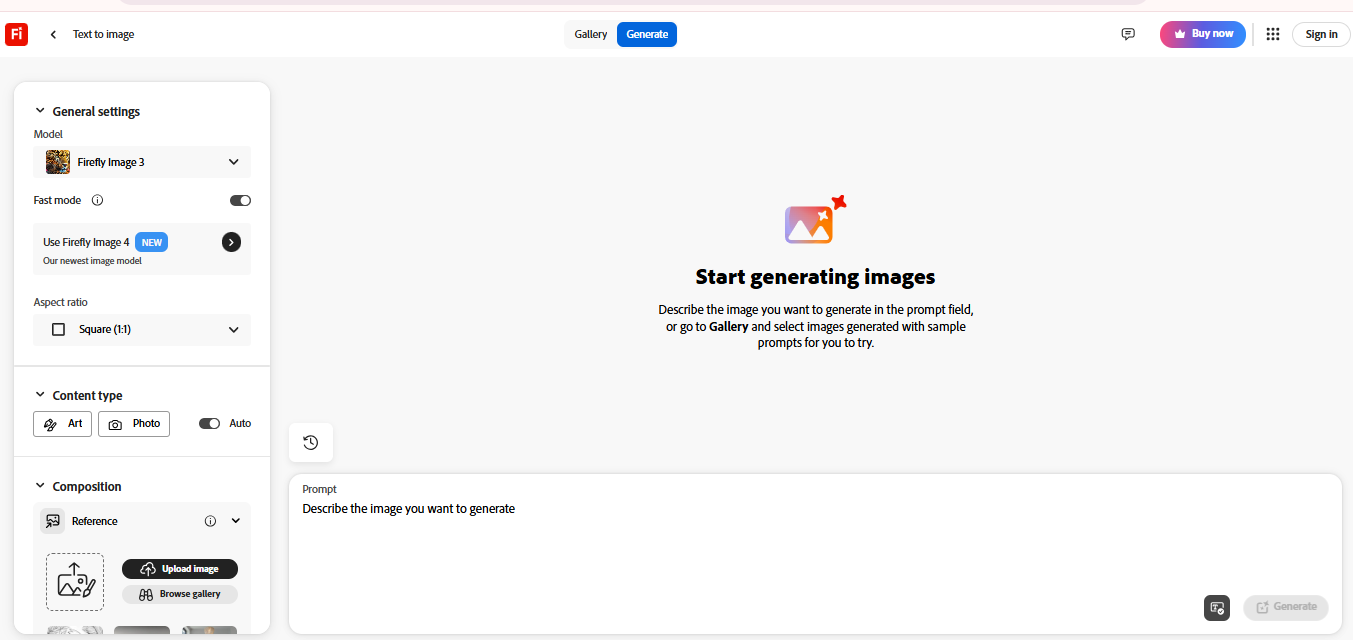Select the Photo content type
Screen dimensions: 1353x640
coord(134,424)
